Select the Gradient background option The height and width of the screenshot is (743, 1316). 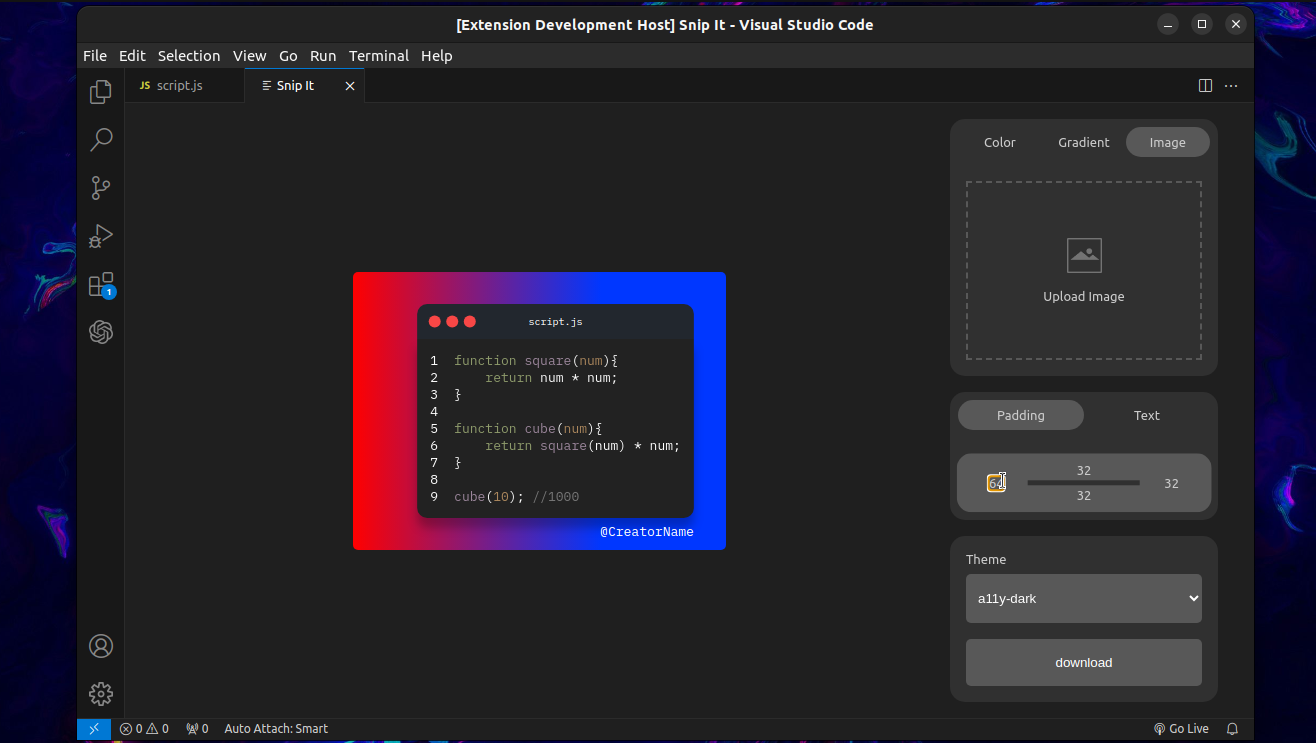[1084, 142]
